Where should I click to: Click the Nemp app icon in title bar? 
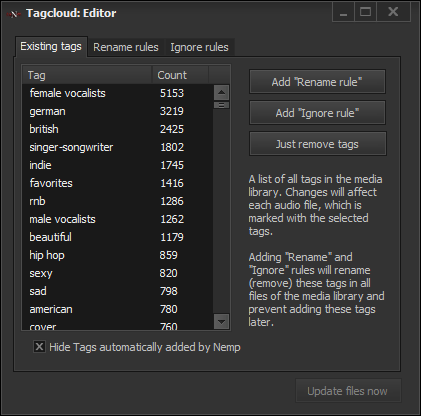14,14
